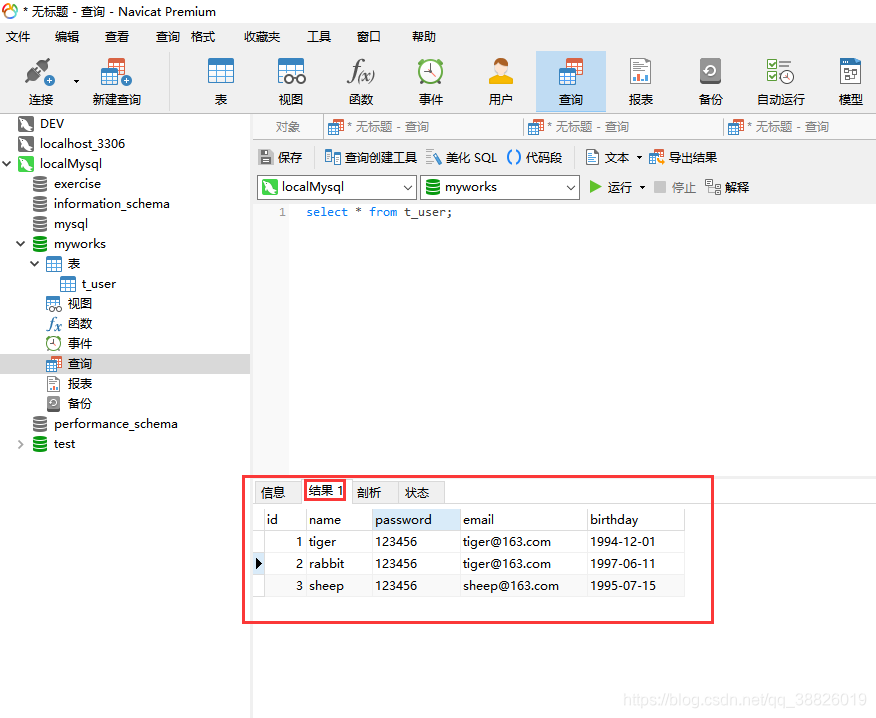This screenshot has width=876, height=718.
Task: Open the Favorites (收藏夹) menu
Action: (262, 37)
